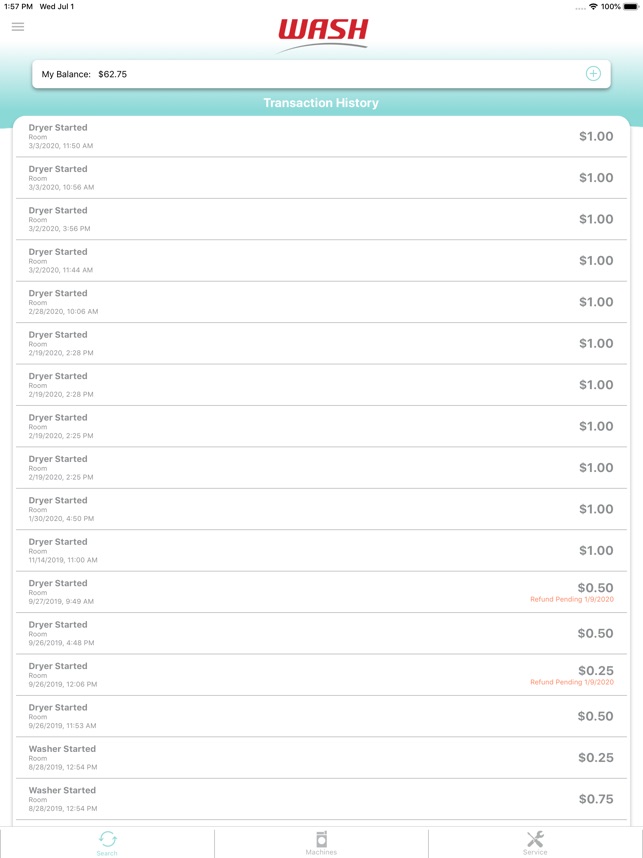
Task: Open Dryer Started 9/26/2019, 4:48 PM entry
Action: click(x=321, y=633)
